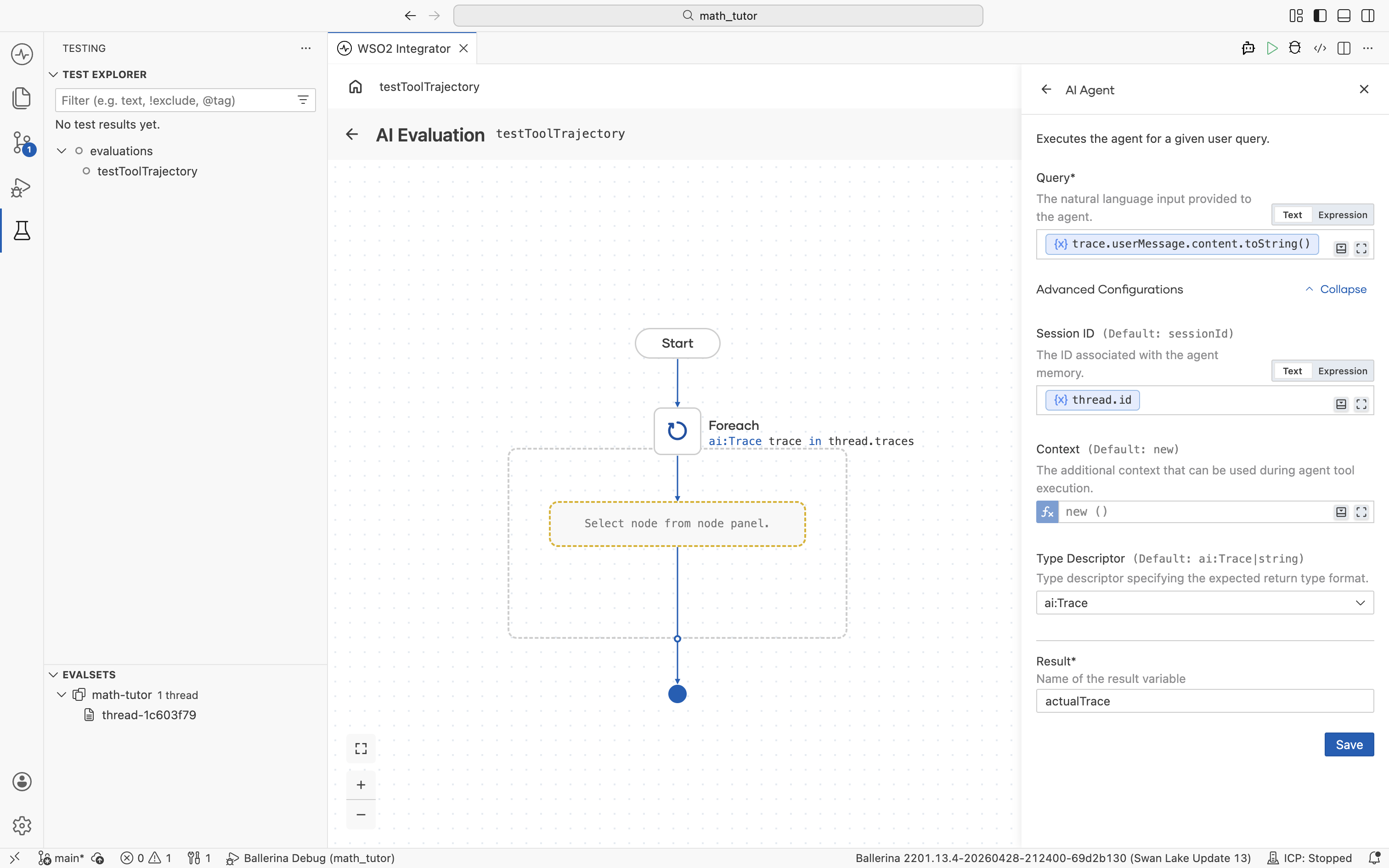Open the AI chat bot toolbar icon

pos(1248,48)
